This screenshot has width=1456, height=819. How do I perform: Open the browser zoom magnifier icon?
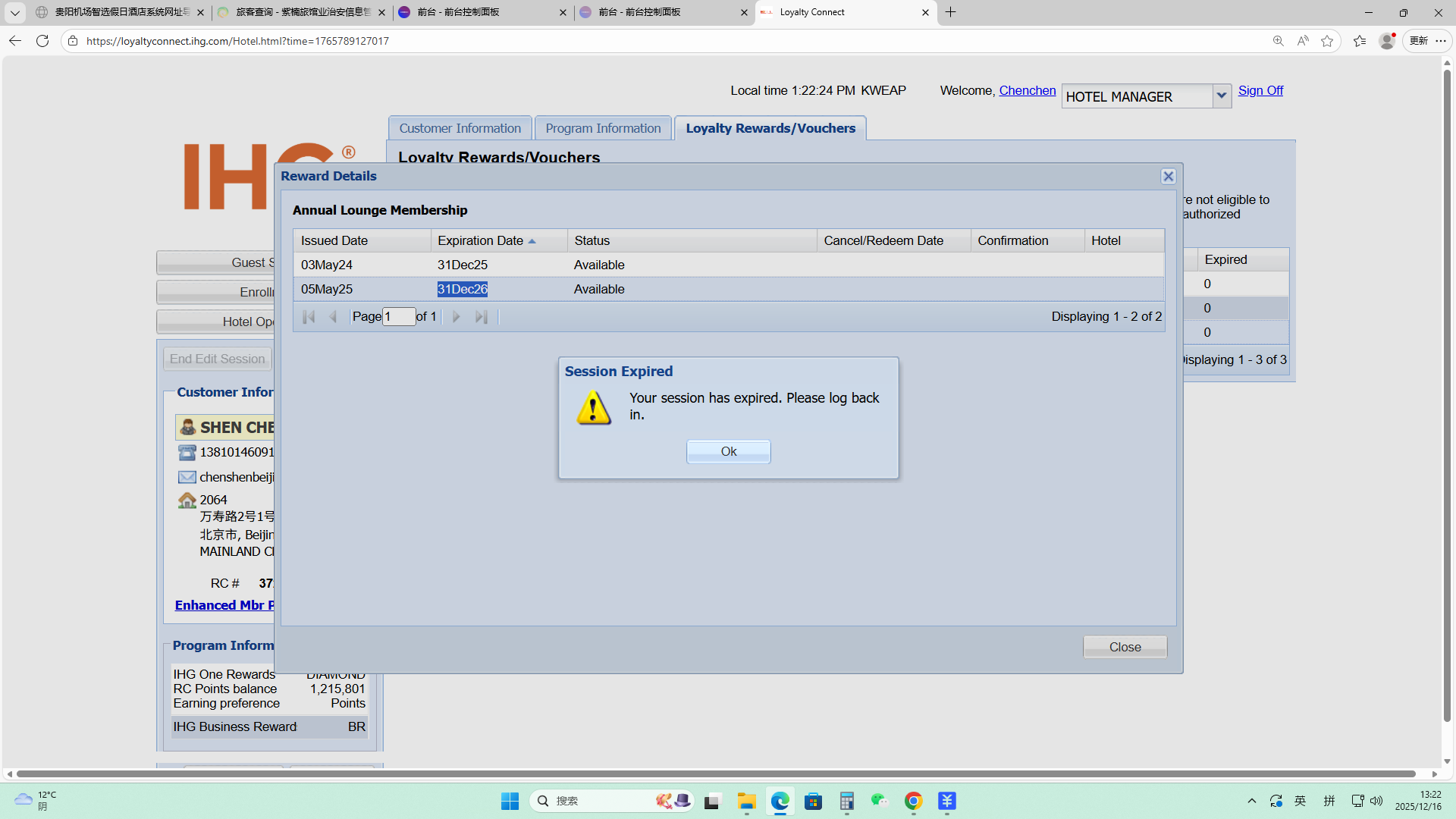pyautogui.click(x=1278, y=41)
